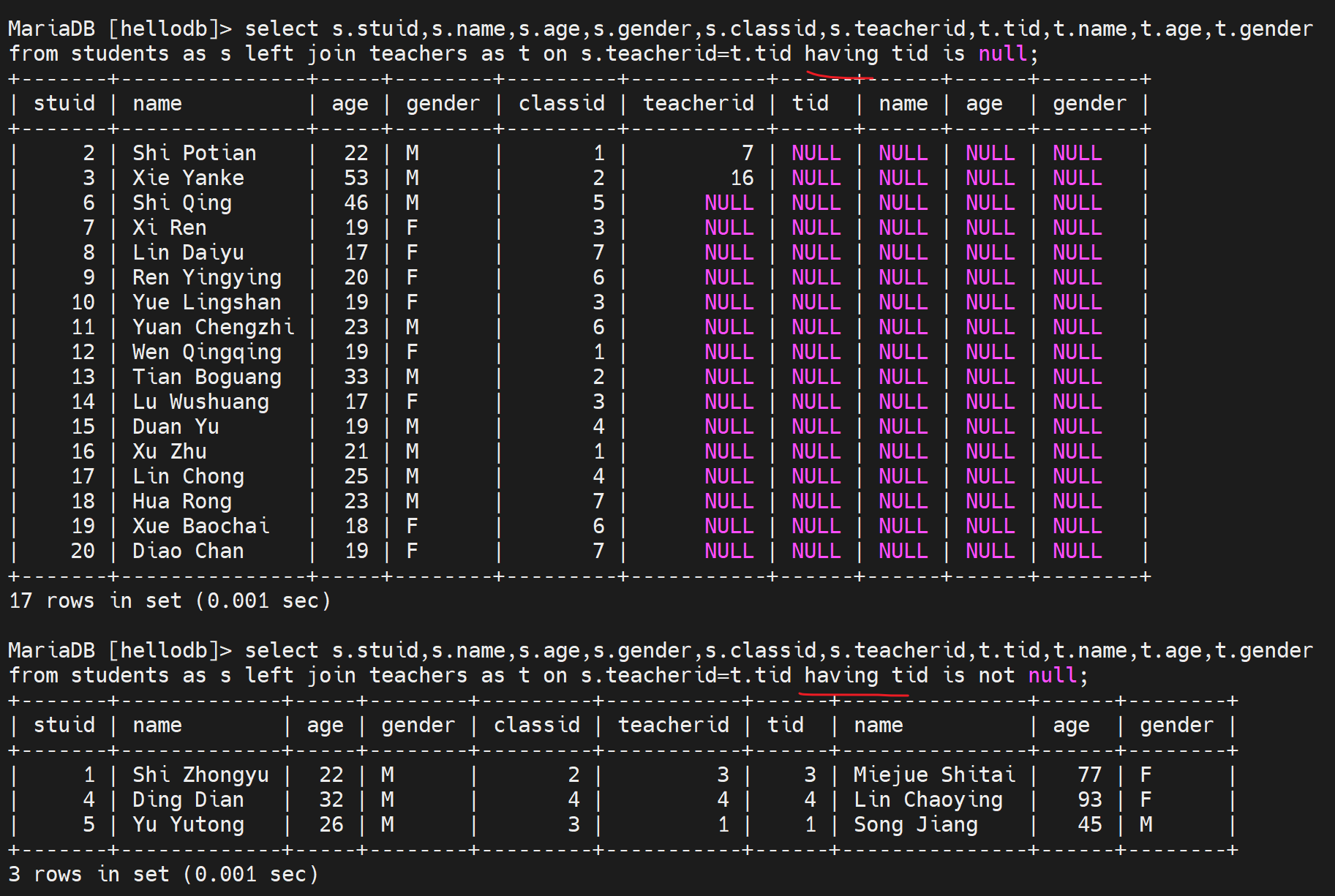Click the teacher name "Song Jiang"
Screen dimensions: 1335x896
[x=915, y=825]
